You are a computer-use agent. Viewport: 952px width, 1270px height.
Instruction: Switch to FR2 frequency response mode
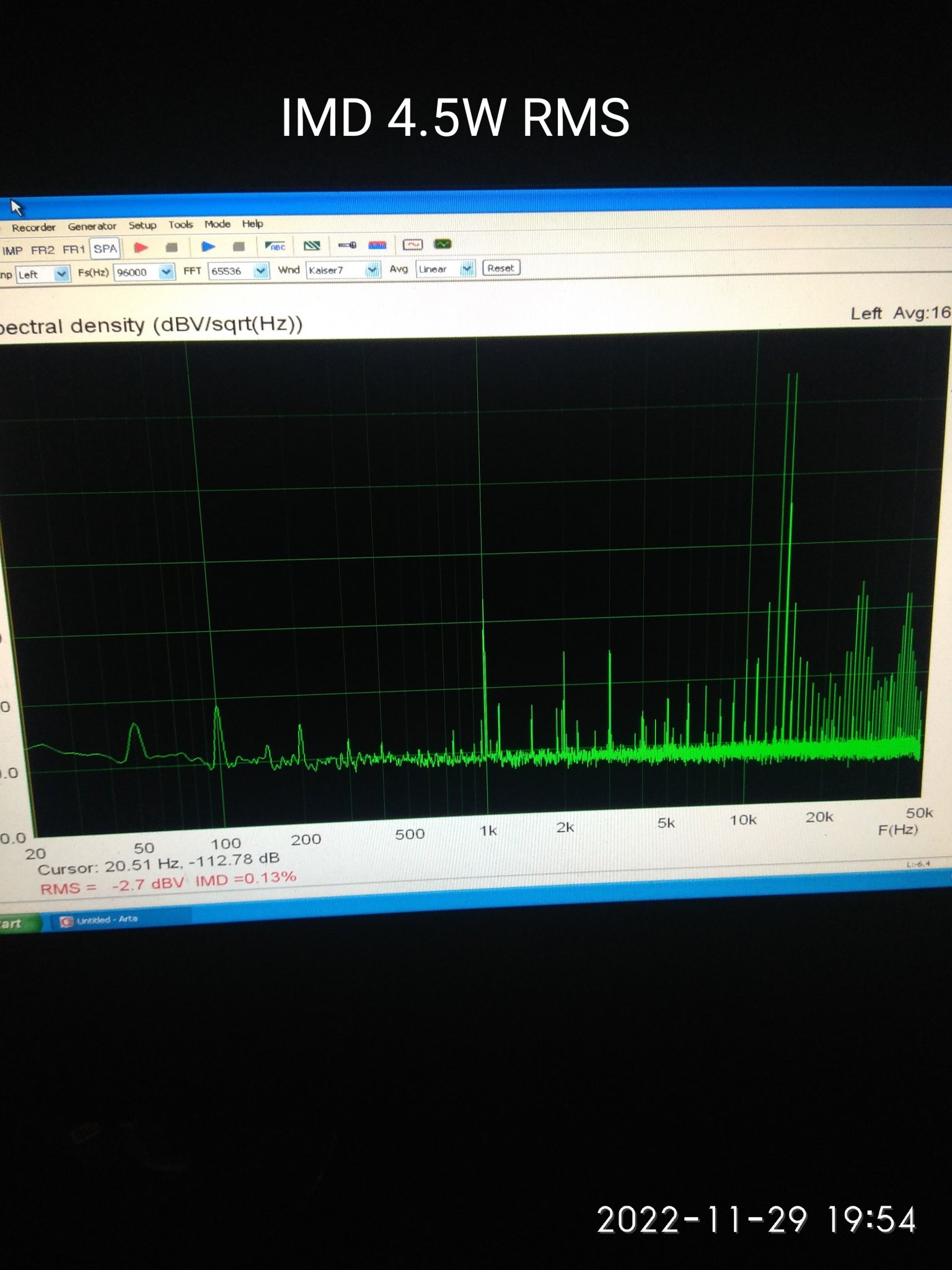pos(43,250)
